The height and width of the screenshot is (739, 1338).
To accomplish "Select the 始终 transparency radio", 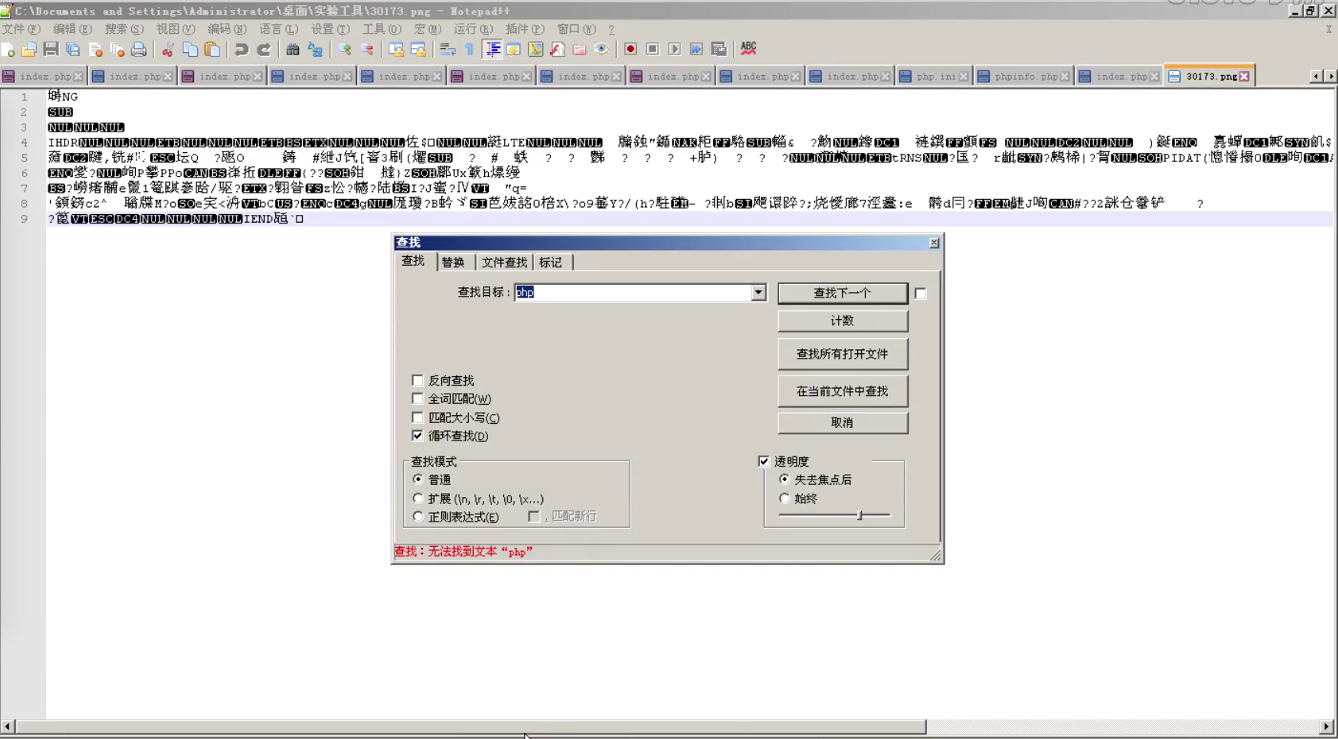I will [784, 498].
